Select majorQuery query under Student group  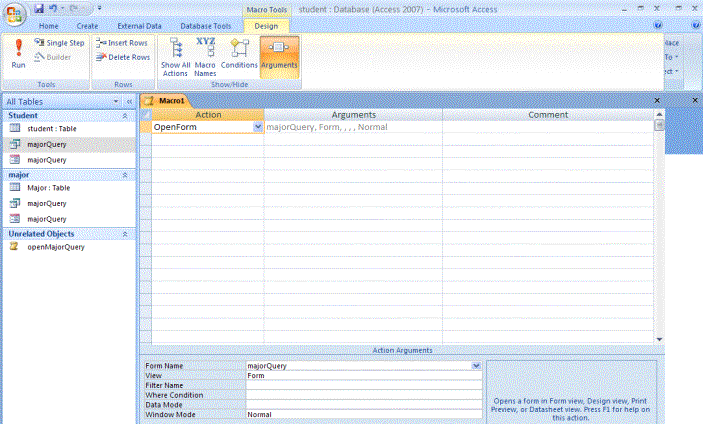(x=69, y=144)
